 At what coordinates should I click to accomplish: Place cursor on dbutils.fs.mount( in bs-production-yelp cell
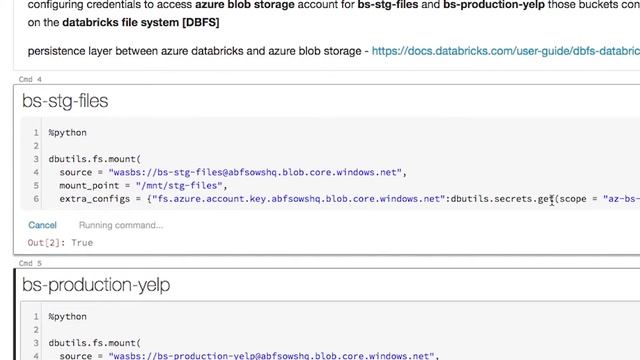pos(95,343)
